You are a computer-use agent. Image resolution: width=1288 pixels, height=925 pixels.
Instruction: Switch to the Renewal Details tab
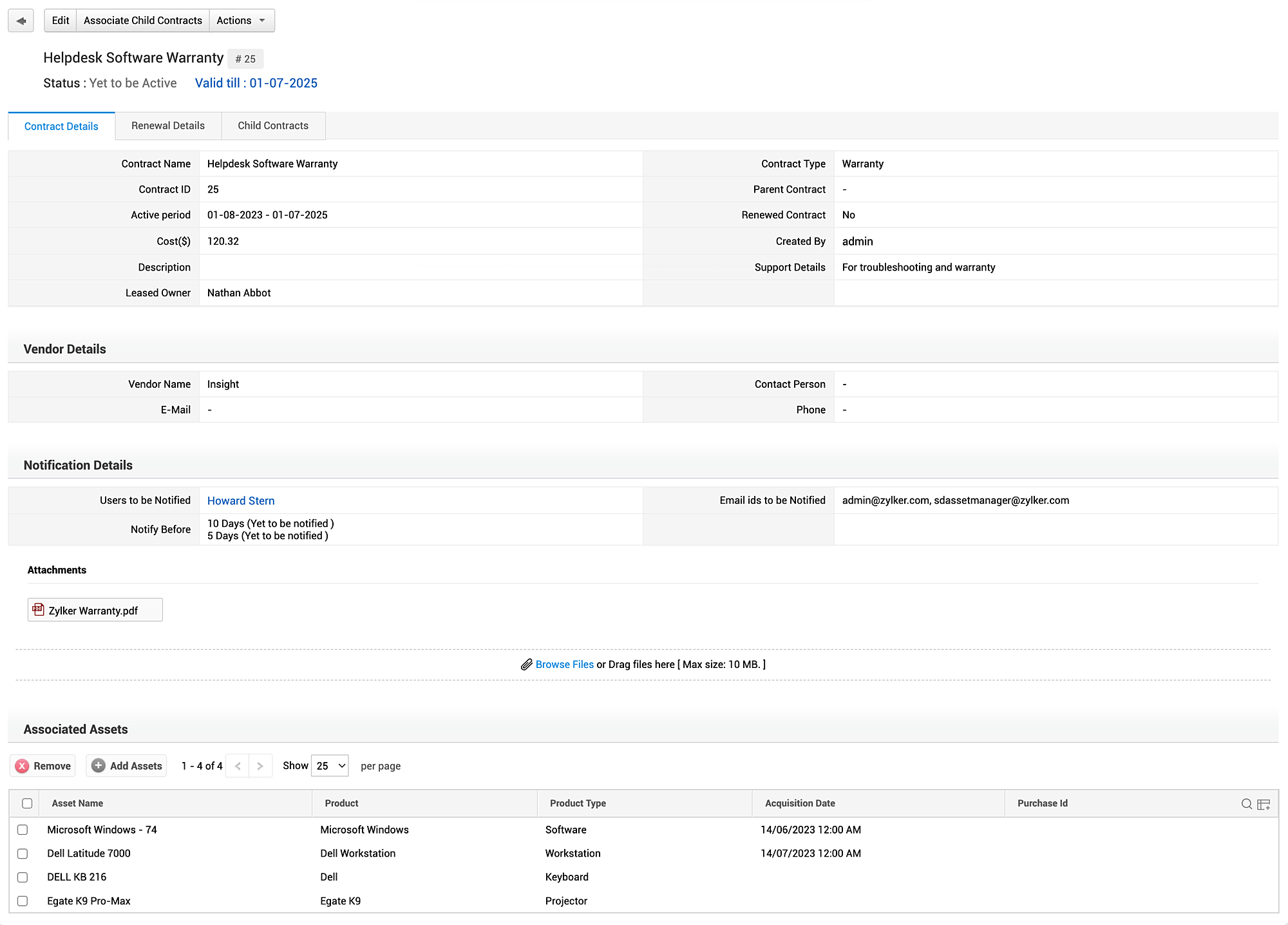click(168, 126)
